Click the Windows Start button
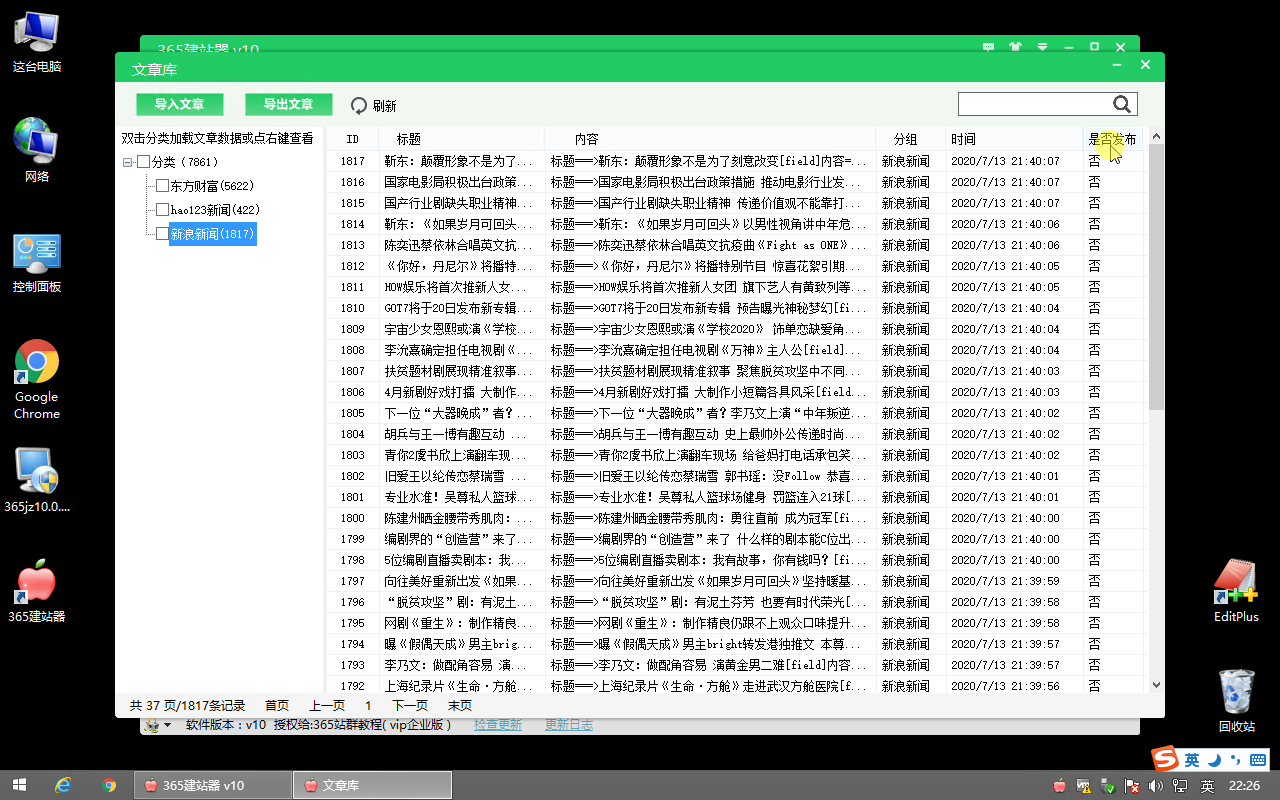 (18, 785)
